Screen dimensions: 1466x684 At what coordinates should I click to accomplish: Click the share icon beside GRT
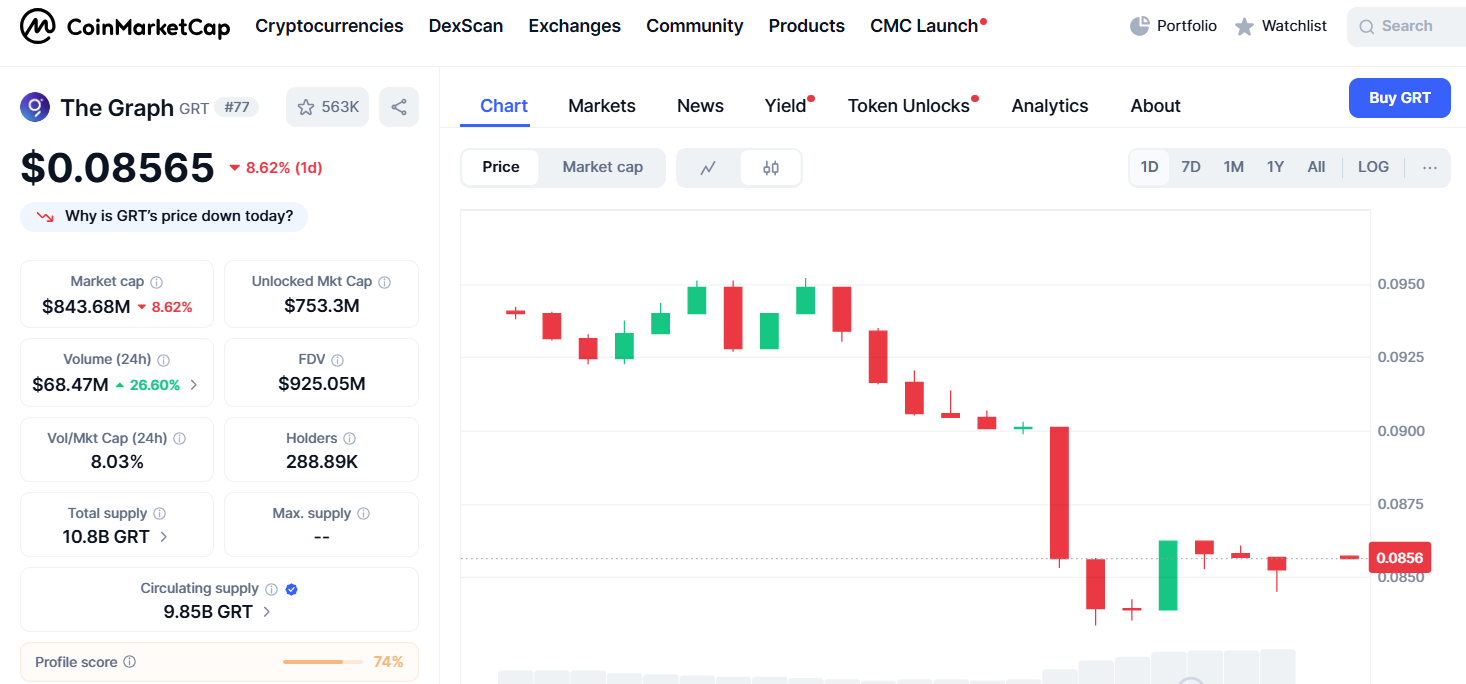click(x=399, y=107)
